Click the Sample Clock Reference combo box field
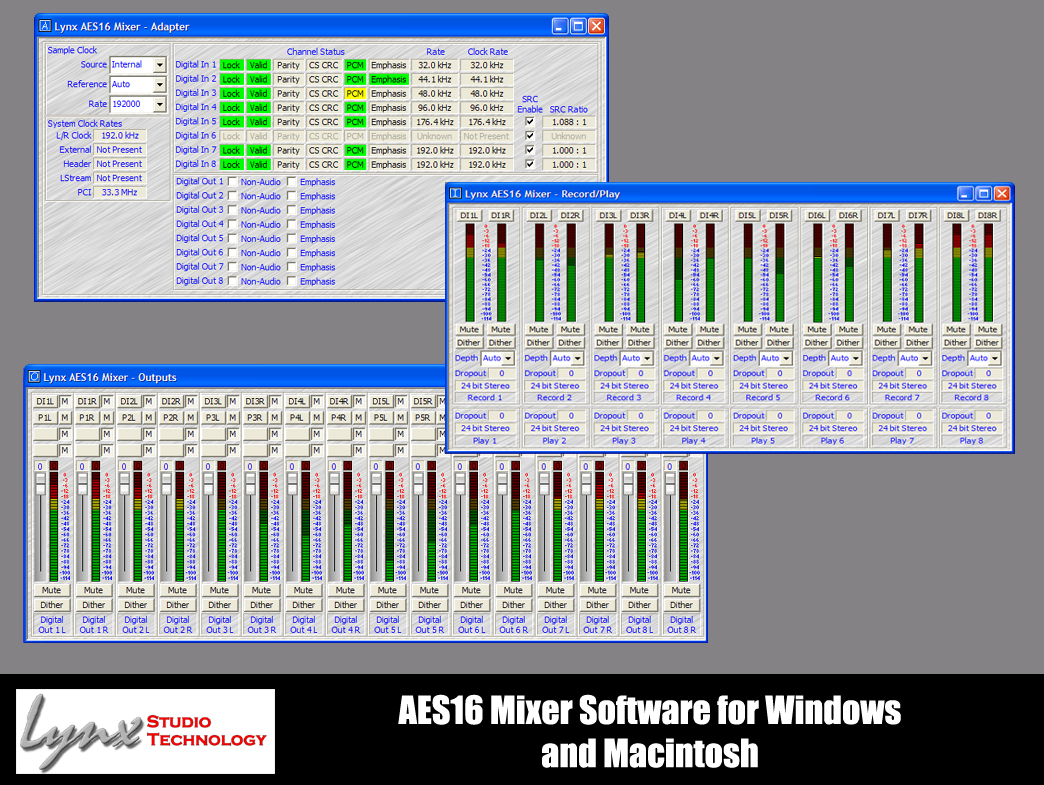The image size is (1044, 785). 131,85
